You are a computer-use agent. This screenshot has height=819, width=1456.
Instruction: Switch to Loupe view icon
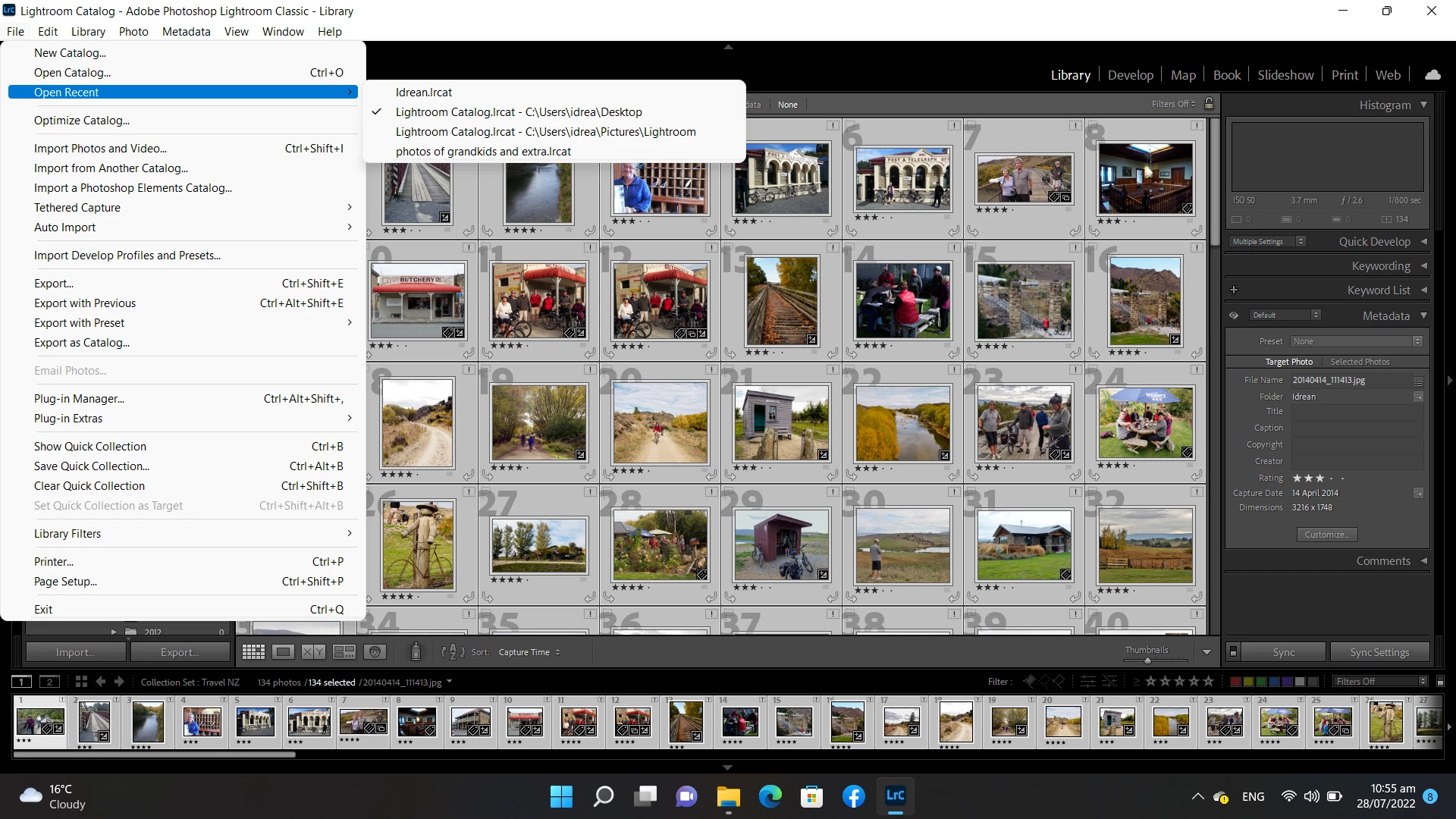(283, 652)
